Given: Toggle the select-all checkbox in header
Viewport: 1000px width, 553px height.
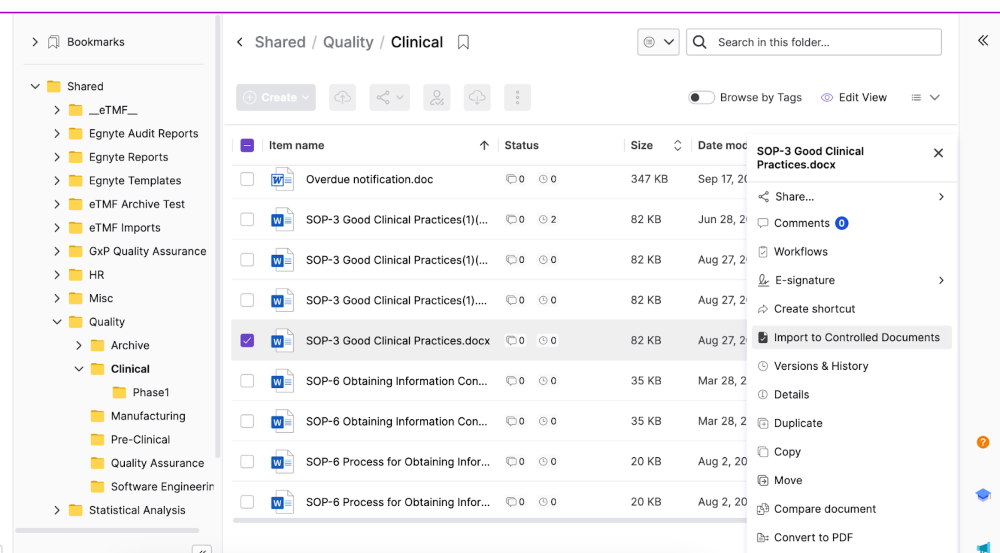Looking at the screenshot, I should coord(247,145).
